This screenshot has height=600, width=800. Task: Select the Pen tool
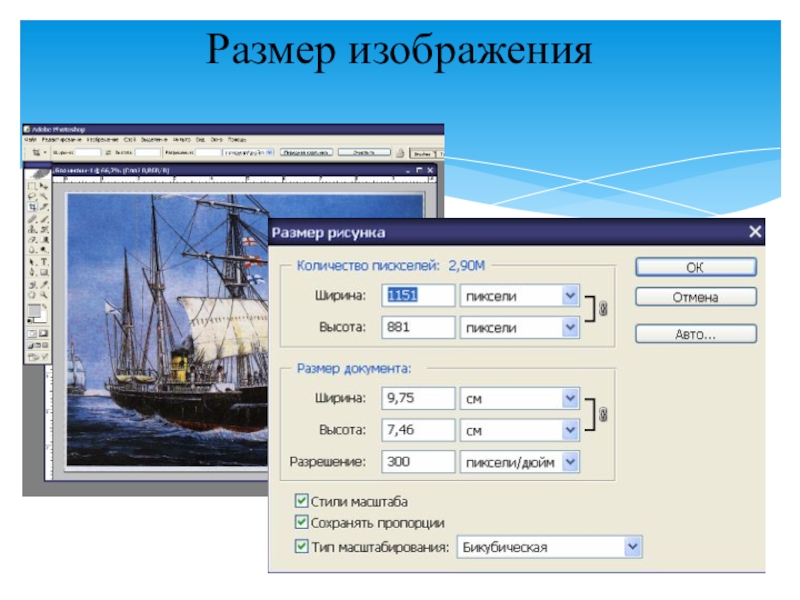[32, 272]
